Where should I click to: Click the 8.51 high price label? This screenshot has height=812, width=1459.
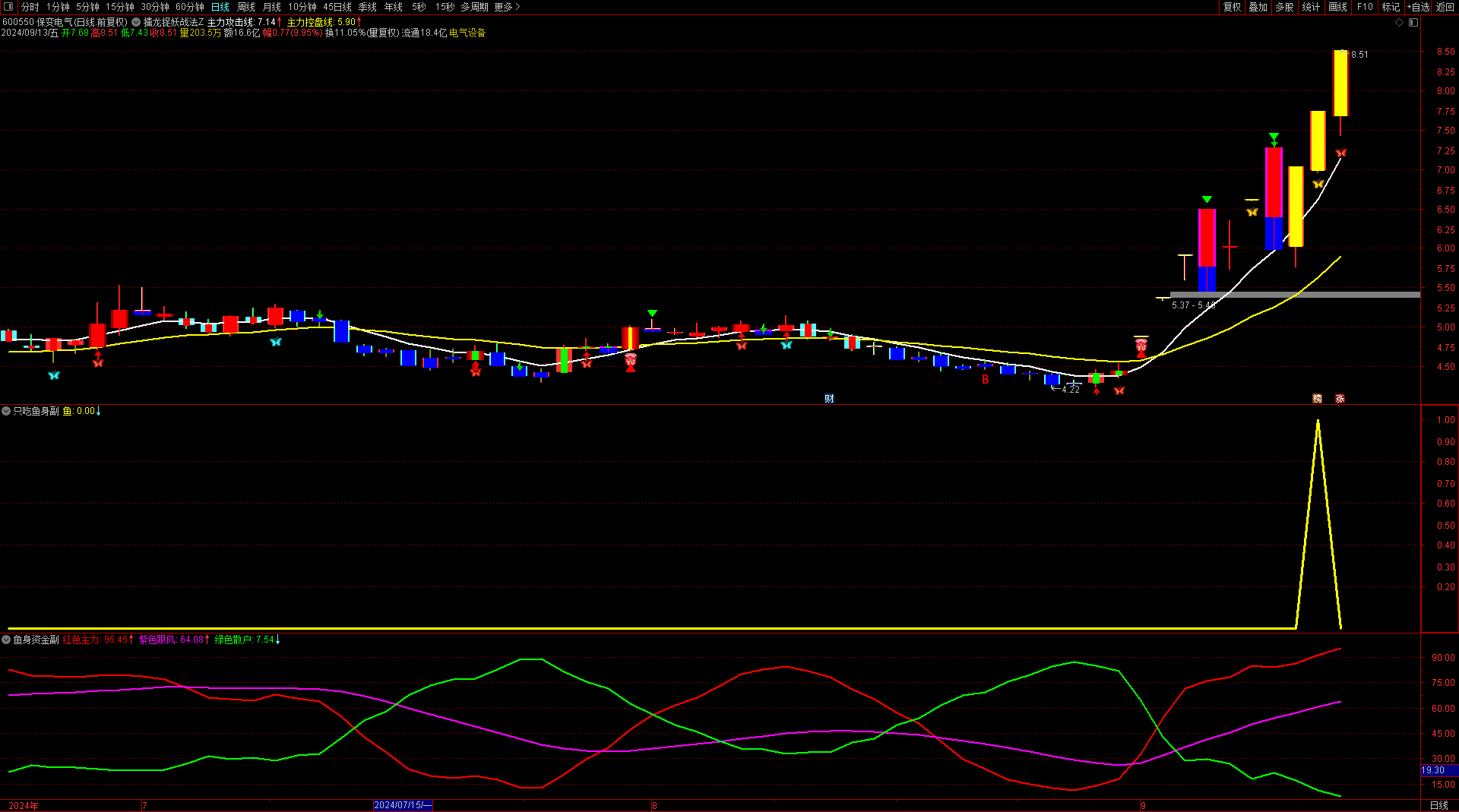pyautogui.click(x=1359, y=55)
